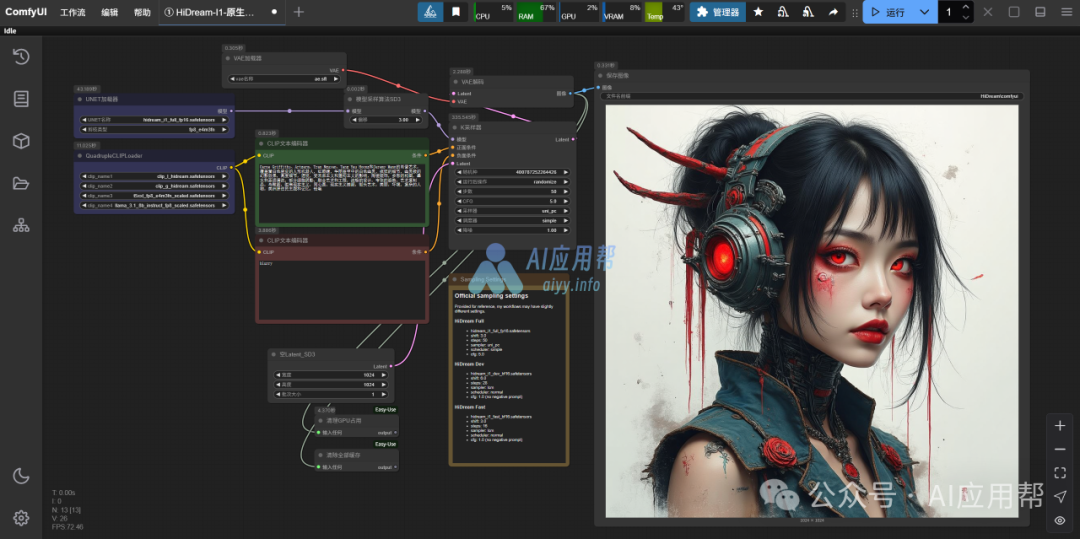
Task: Click the unsaved dot on HiDream-I1 tab
Action: pyautogui.click(x=274, y=12)
